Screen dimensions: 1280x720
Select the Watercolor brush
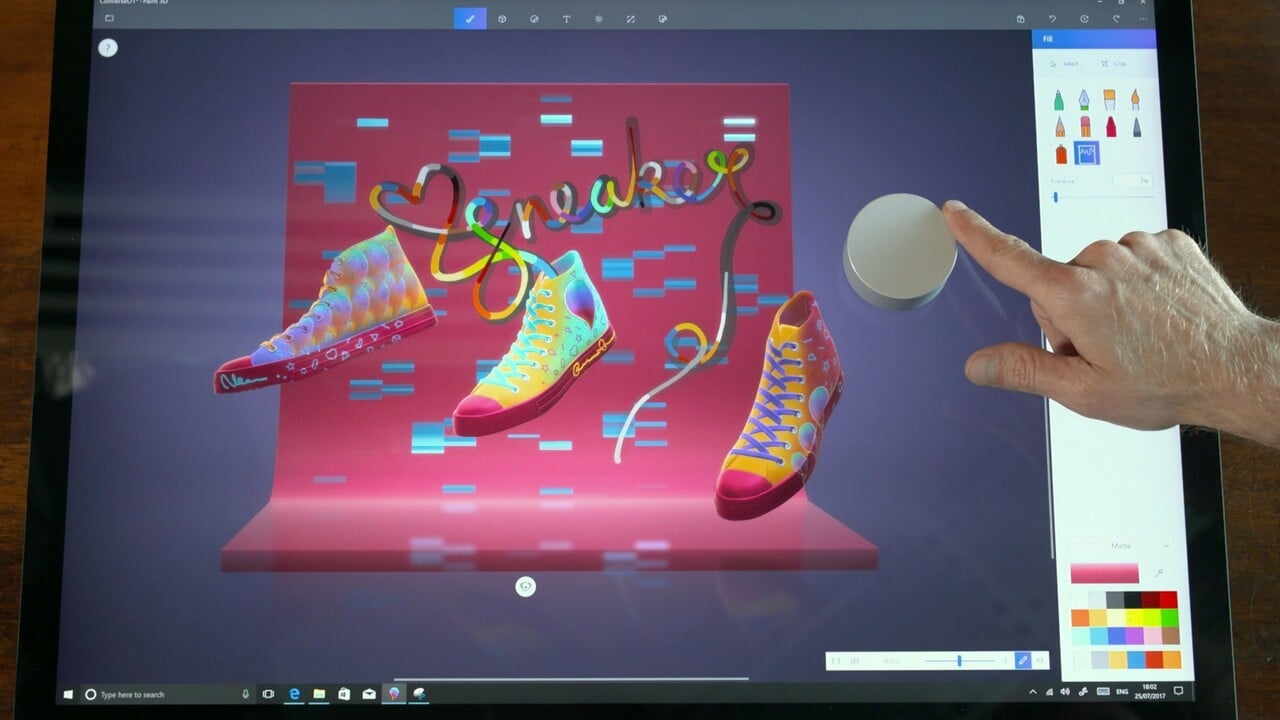[1136, 99]
